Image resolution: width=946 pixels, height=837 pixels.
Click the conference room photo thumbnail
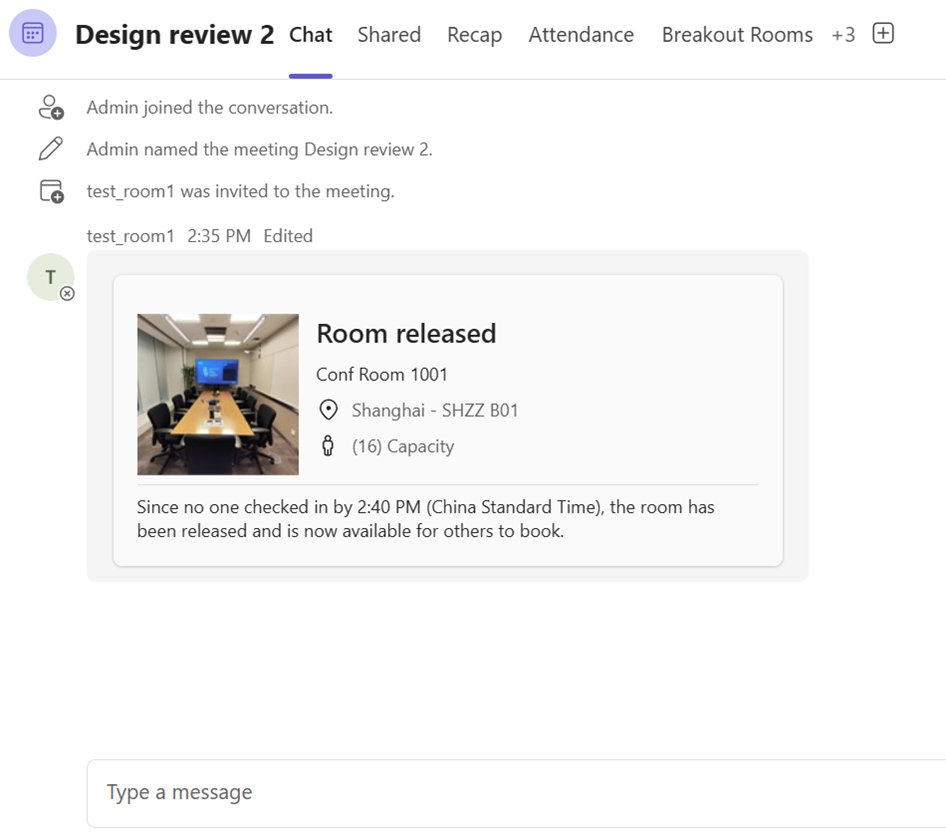tap(217, 394)
